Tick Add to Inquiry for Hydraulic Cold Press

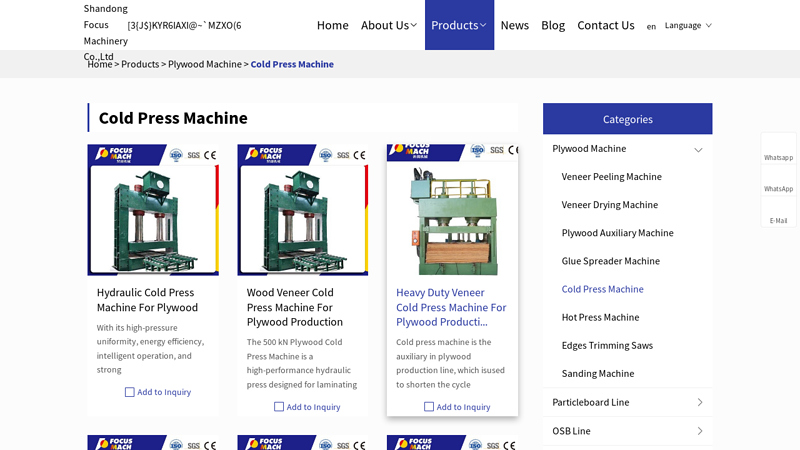point(130,392)
